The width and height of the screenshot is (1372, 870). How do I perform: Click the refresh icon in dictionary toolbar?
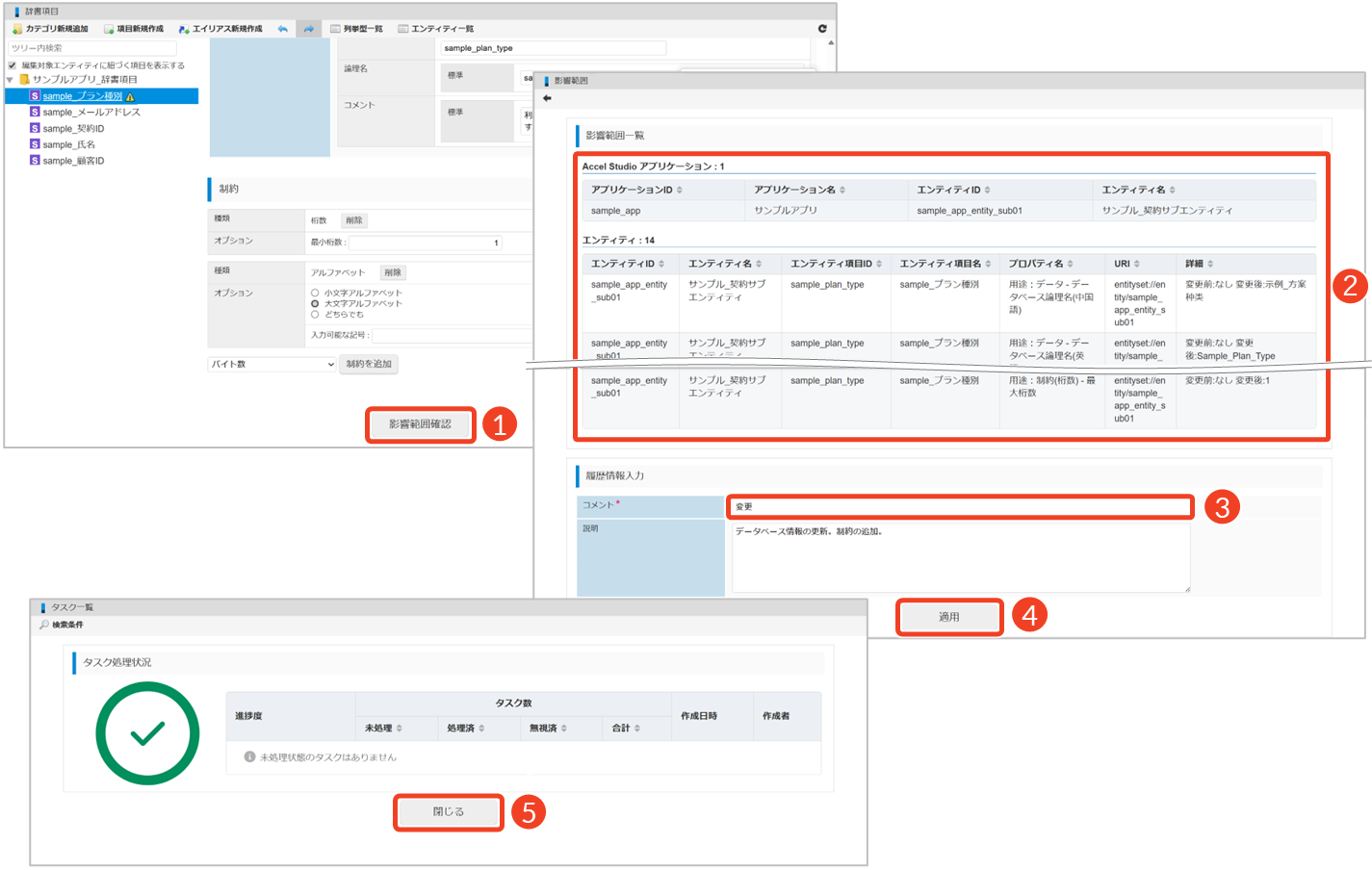pyautogui.click(x=822, y=29)
